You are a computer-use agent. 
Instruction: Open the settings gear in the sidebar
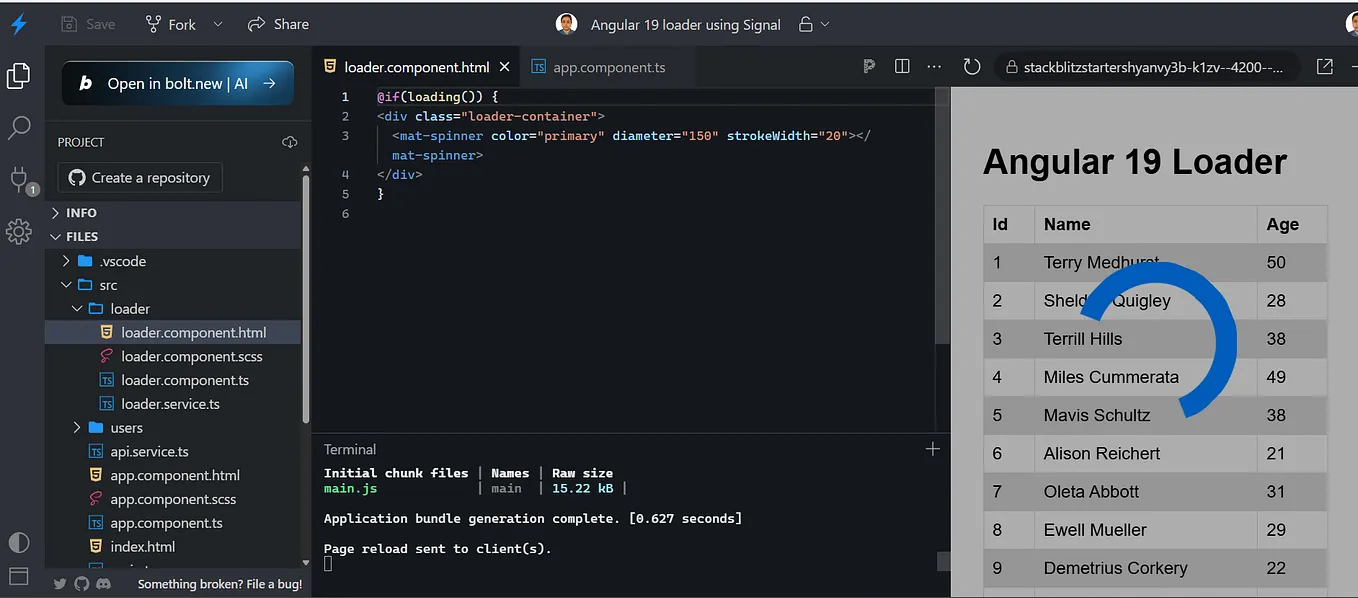click(x=19, y=231)
